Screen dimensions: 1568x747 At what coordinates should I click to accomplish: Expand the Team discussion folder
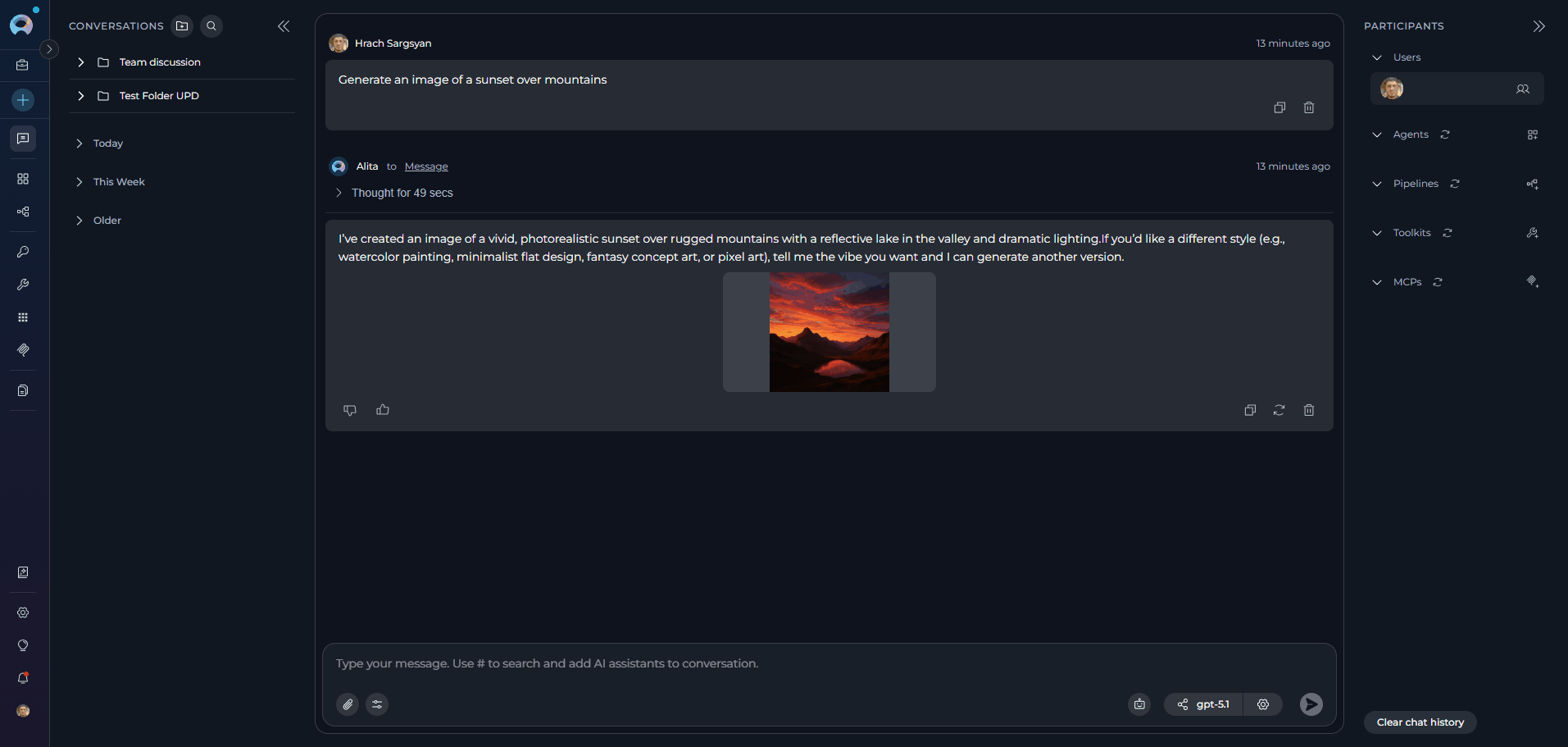click(81, 62)
